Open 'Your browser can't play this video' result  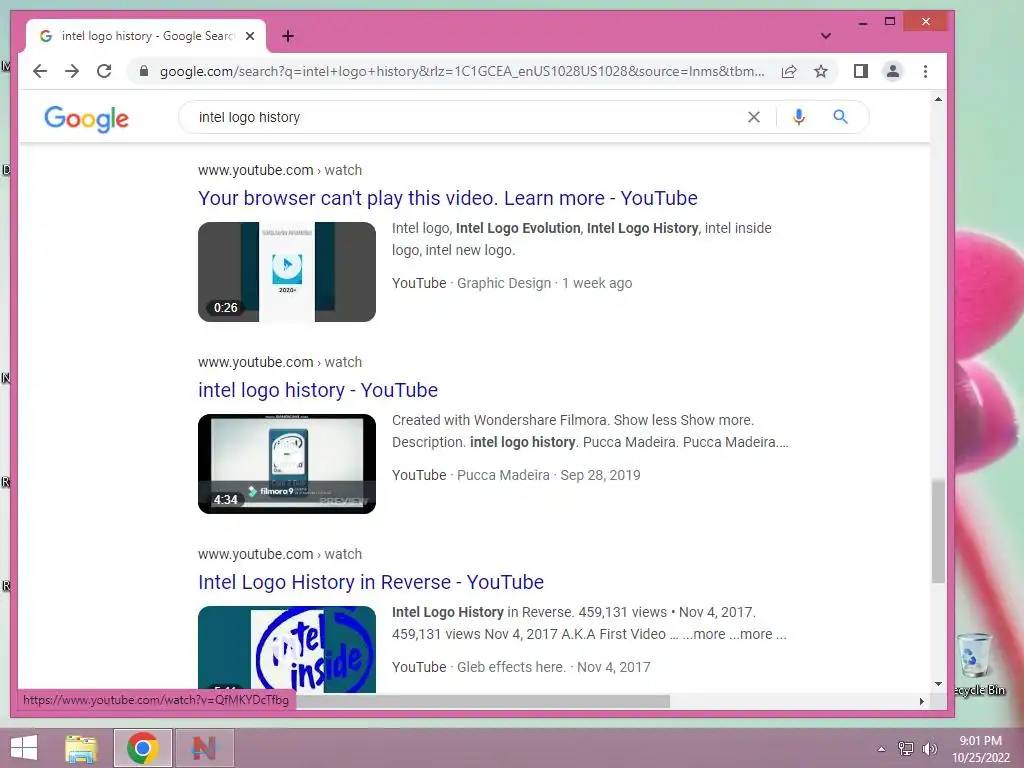pos(447,198)
